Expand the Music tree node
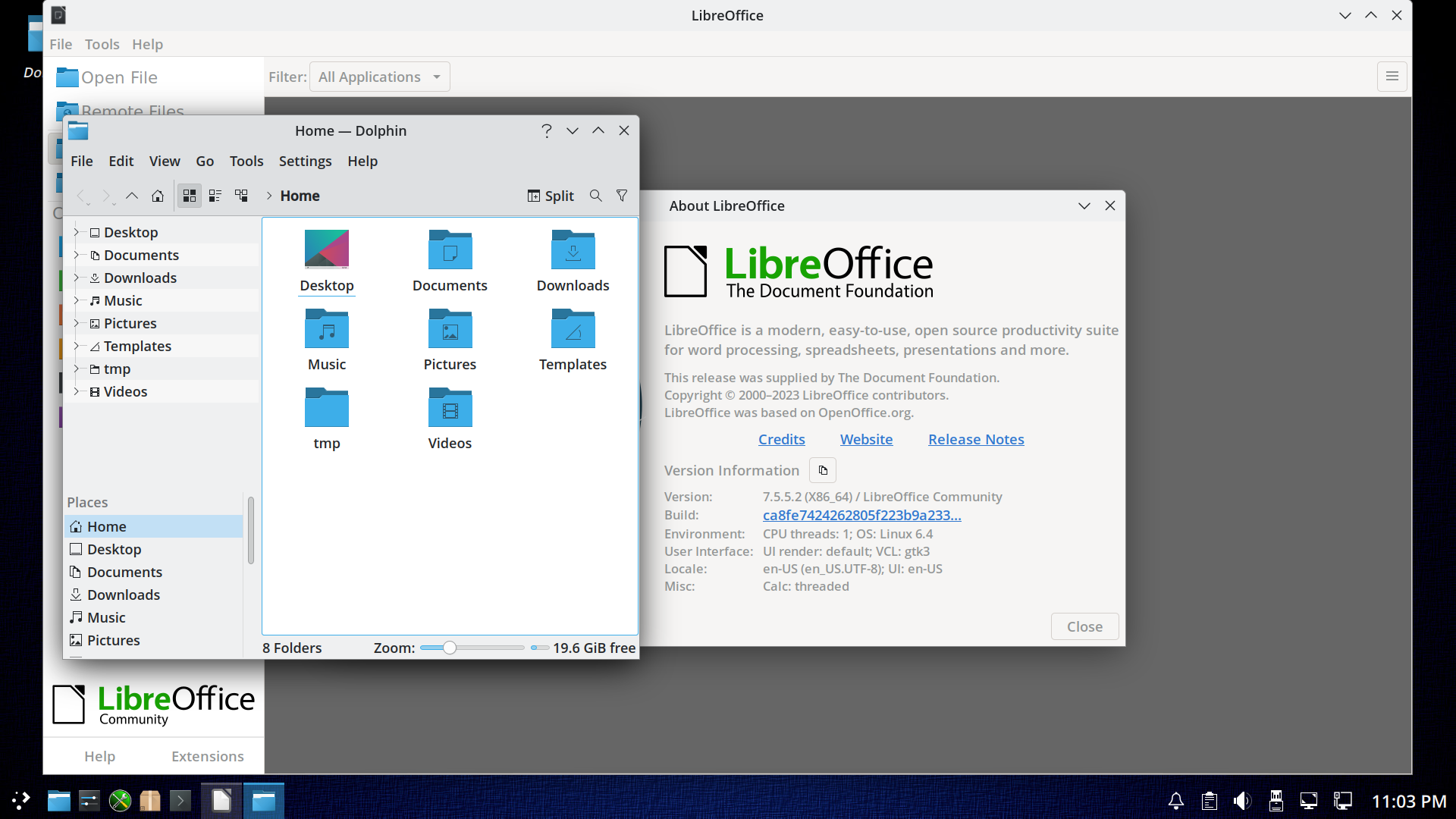The height and width of the screenshot is (819, 1456). [76, 300]
